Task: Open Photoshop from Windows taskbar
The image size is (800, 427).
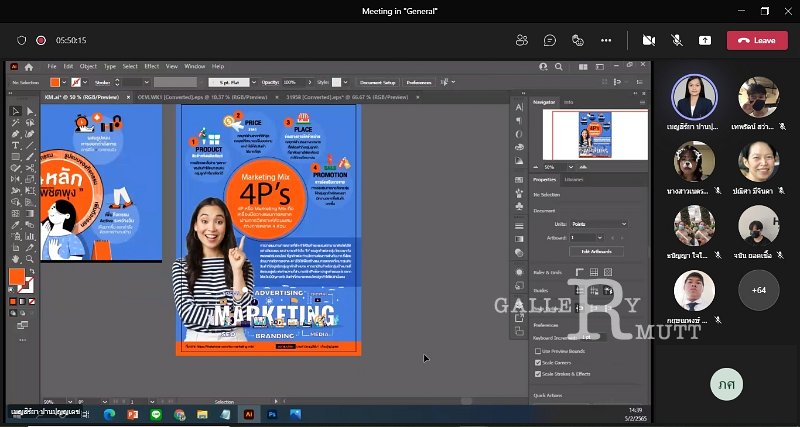Action: tap(272, 414)
